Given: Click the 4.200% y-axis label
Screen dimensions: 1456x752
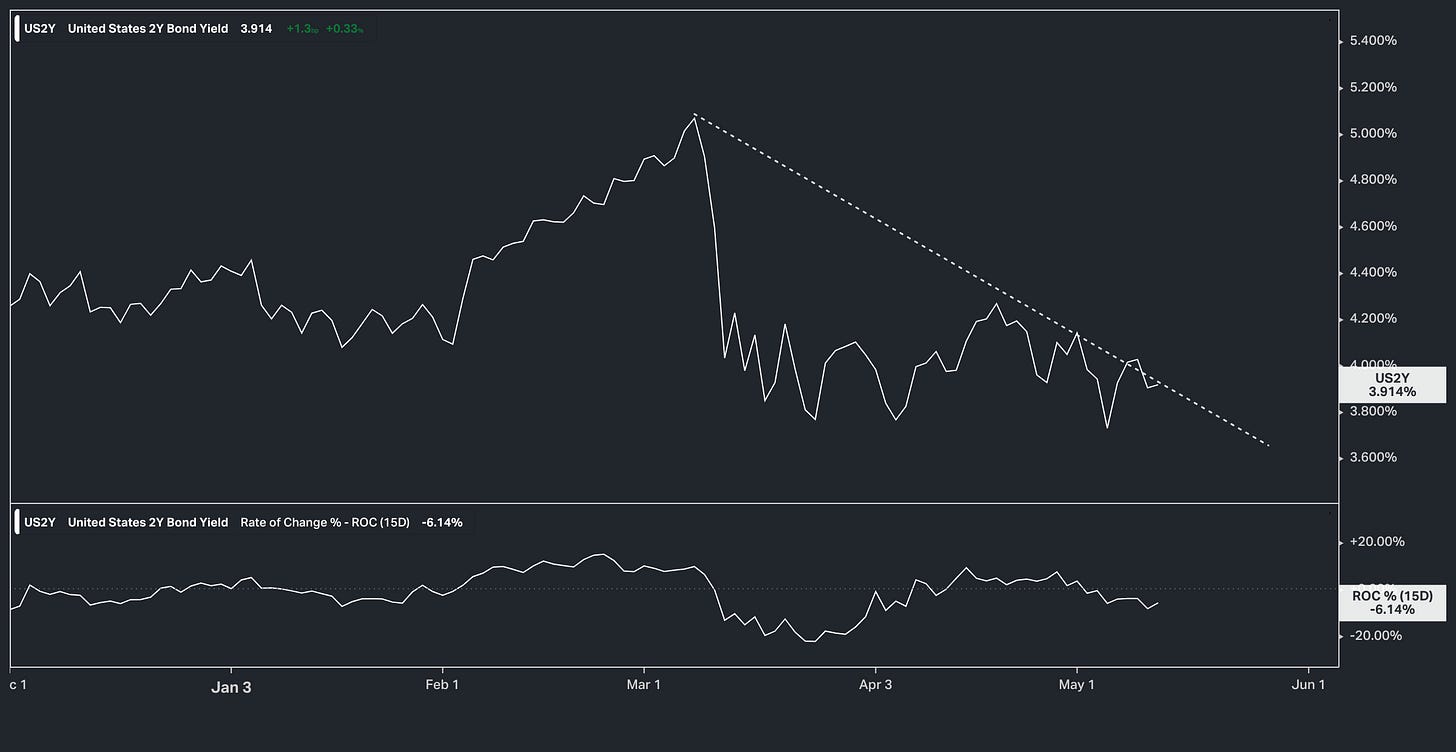Looking at the screenshot, I should pyautogui.click(x=1373, y=319).
